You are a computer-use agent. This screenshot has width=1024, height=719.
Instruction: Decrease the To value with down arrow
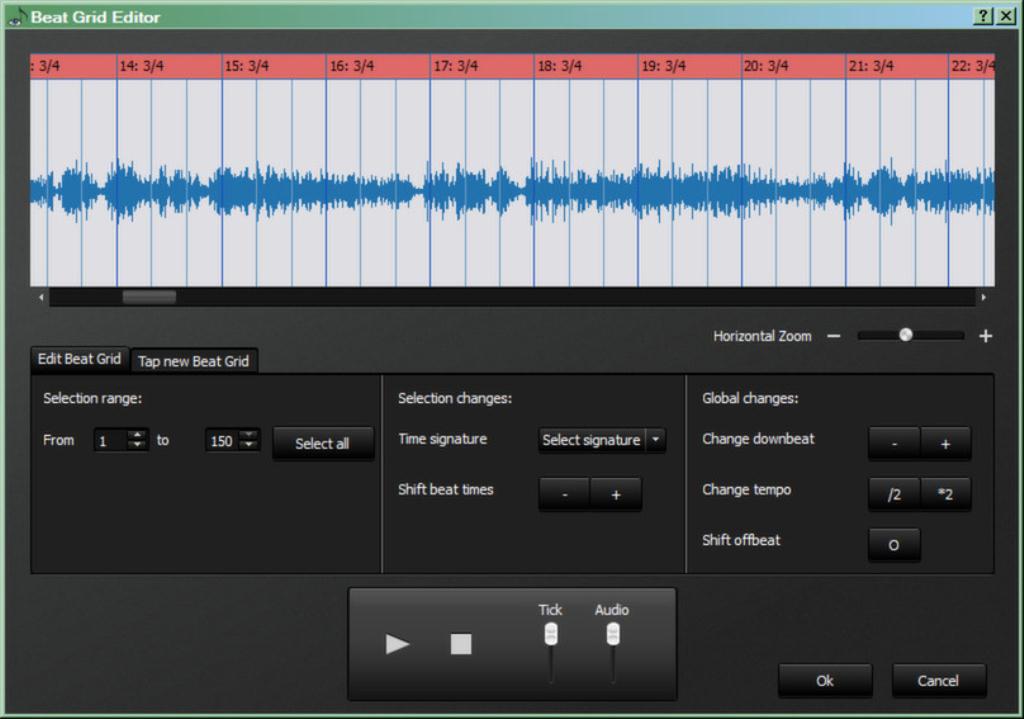pos(249,446)
